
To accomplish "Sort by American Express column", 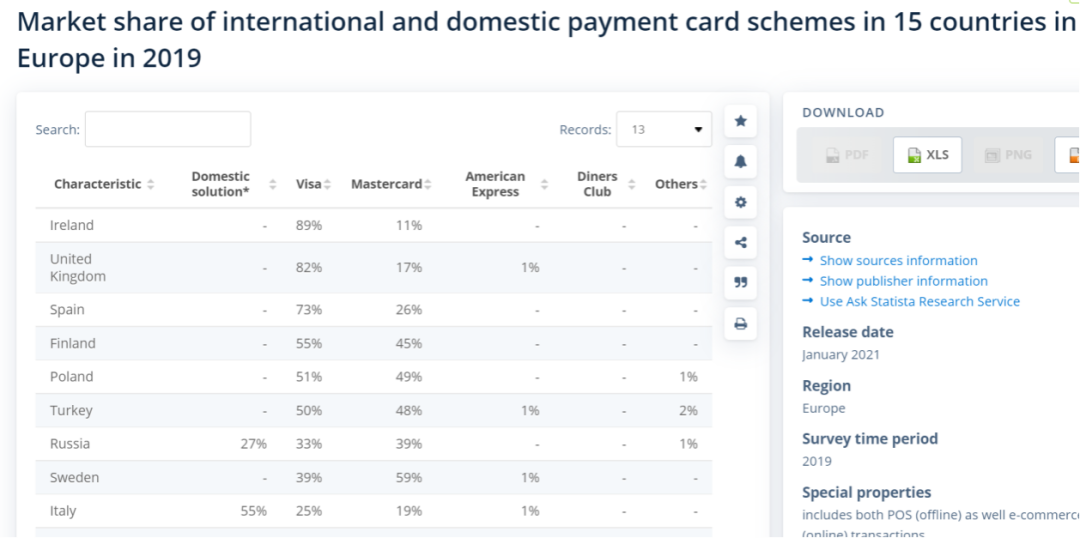I will [x=506, y=184].
